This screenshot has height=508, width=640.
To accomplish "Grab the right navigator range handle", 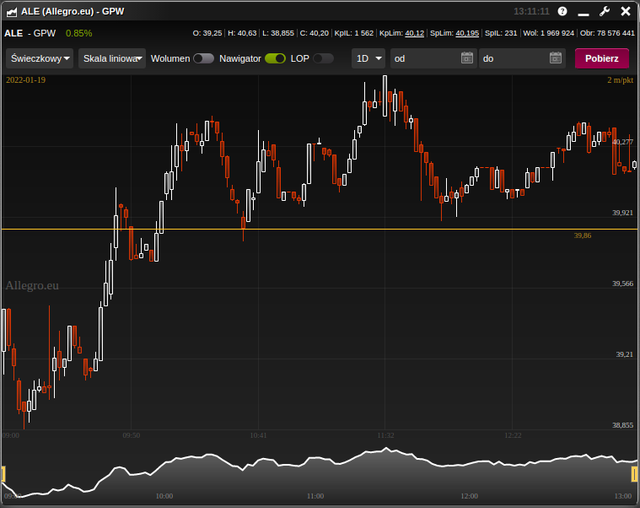I will (635, 475).
